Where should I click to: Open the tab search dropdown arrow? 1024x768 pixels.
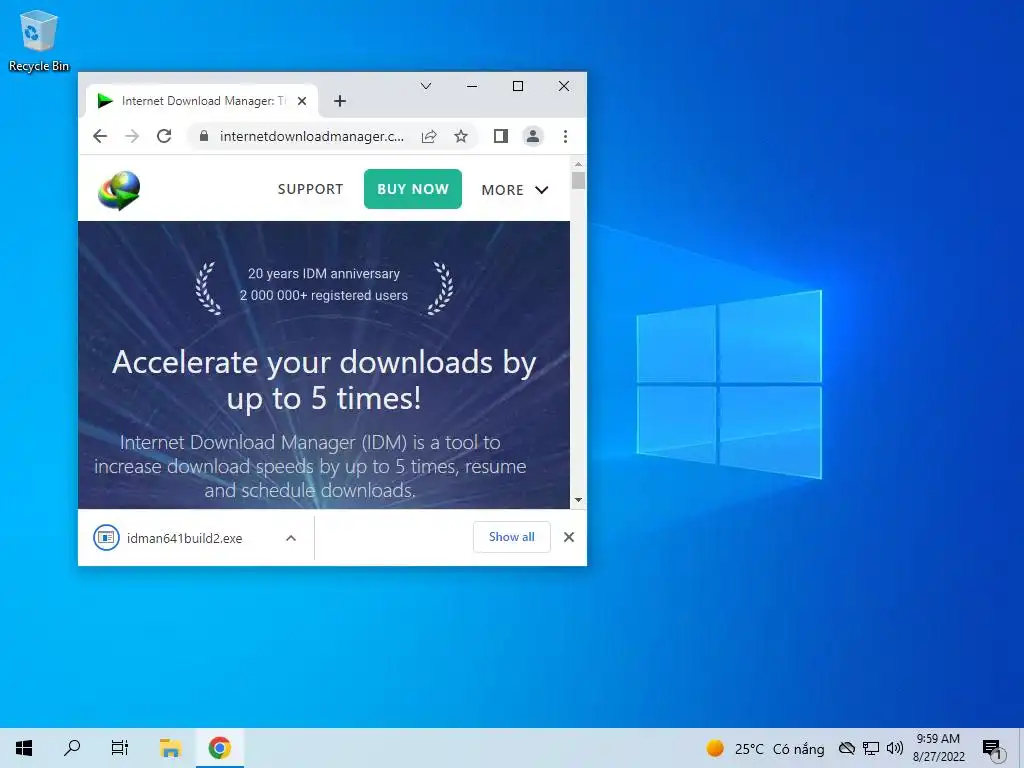pos(426,86)
